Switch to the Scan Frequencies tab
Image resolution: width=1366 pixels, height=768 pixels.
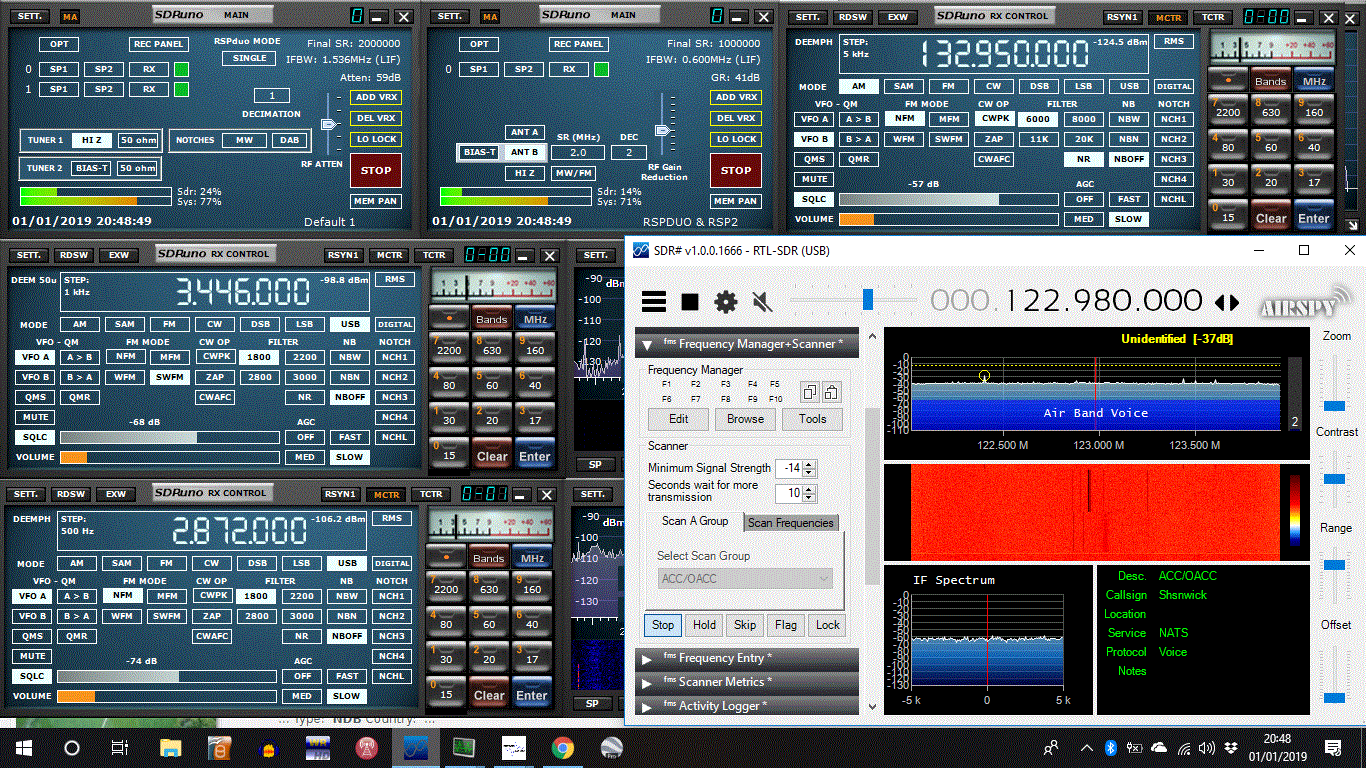(791, 522)
